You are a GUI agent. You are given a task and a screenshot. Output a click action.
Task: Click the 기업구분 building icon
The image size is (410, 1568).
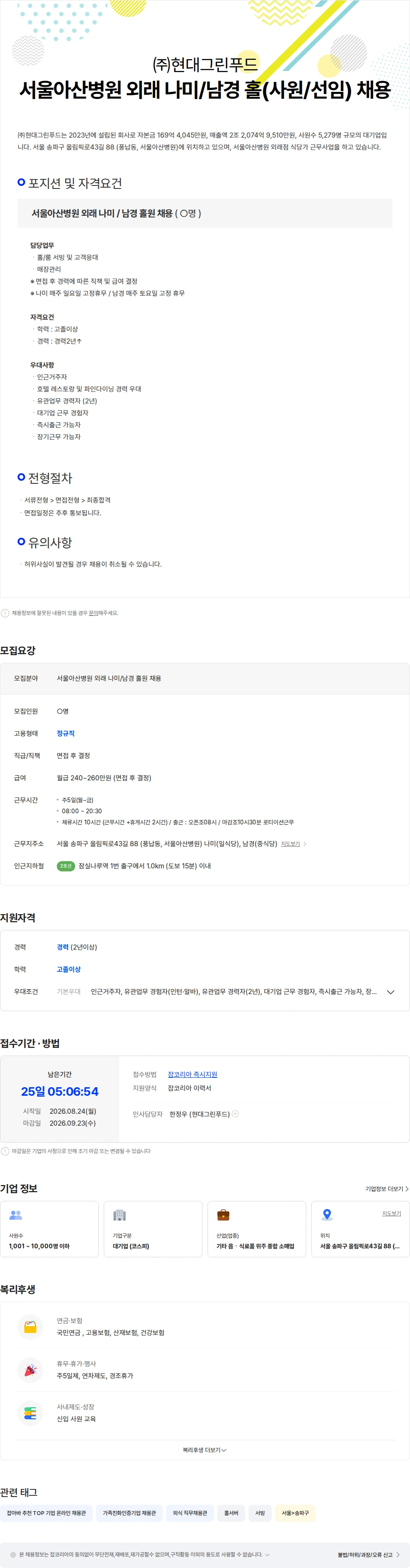point(120,1215)
